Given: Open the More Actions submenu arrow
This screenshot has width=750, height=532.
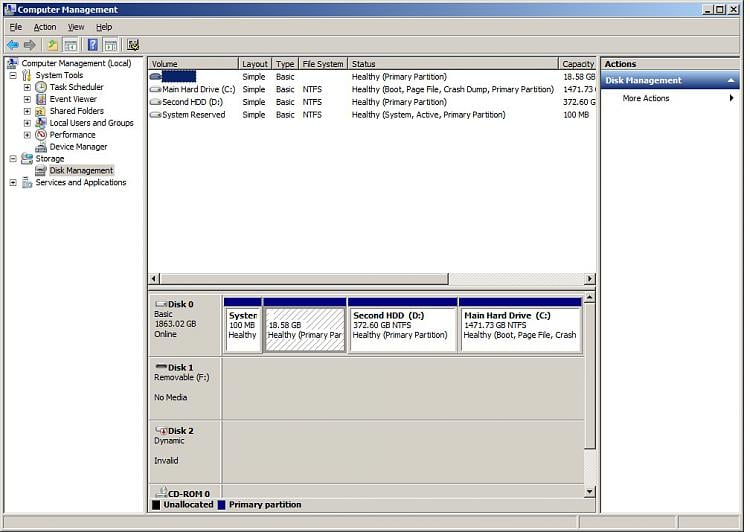Looking at the screenshot, I should coord(731,98).
